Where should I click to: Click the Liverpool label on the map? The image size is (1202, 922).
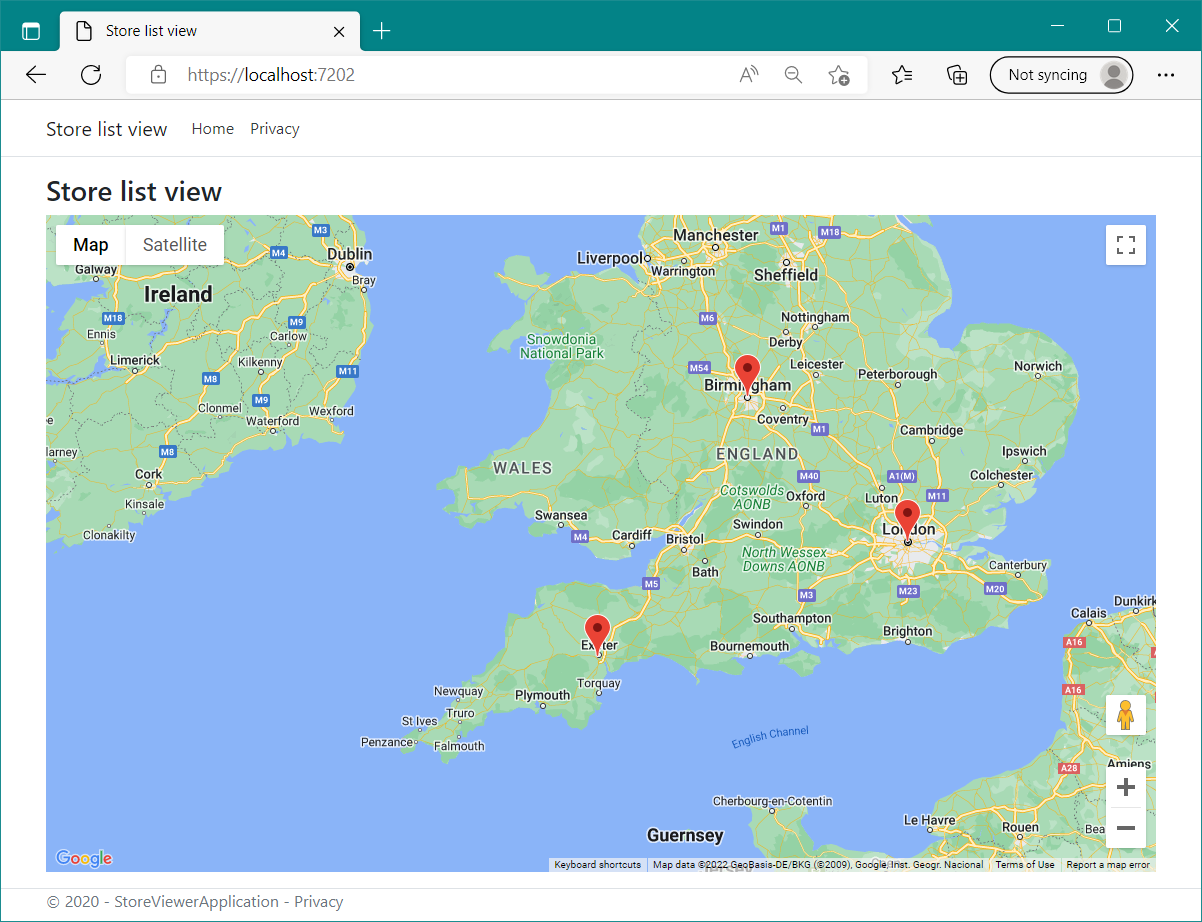(609, 258)
